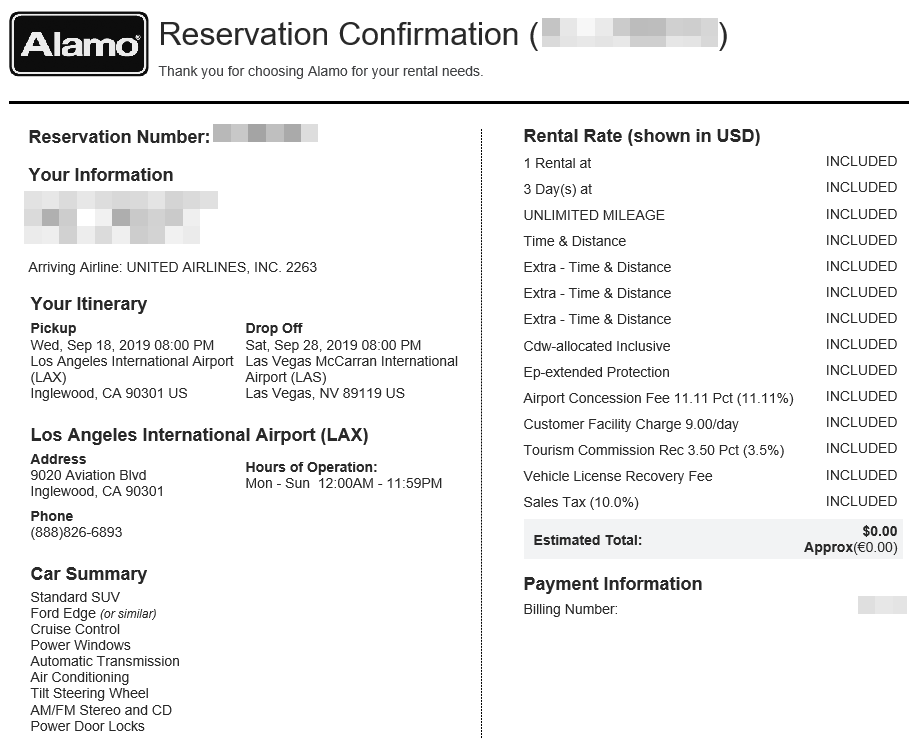918x750 pixels.
Task: Click the Pickup date Wed, Sep 18, 2019
Action: [122, 345]
